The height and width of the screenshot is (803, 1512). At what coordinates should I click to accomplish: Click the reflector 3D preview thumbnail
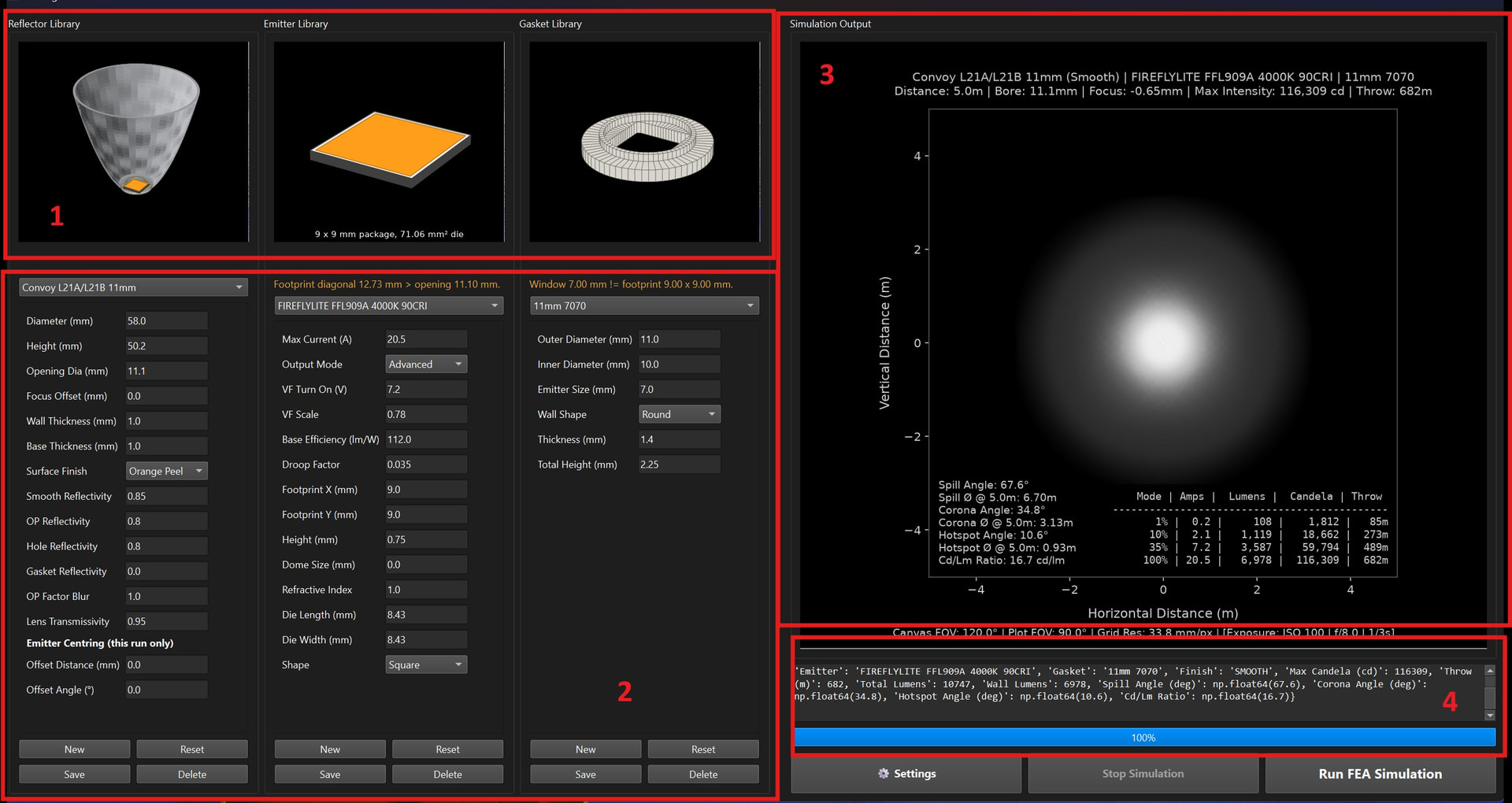point(133,142)
